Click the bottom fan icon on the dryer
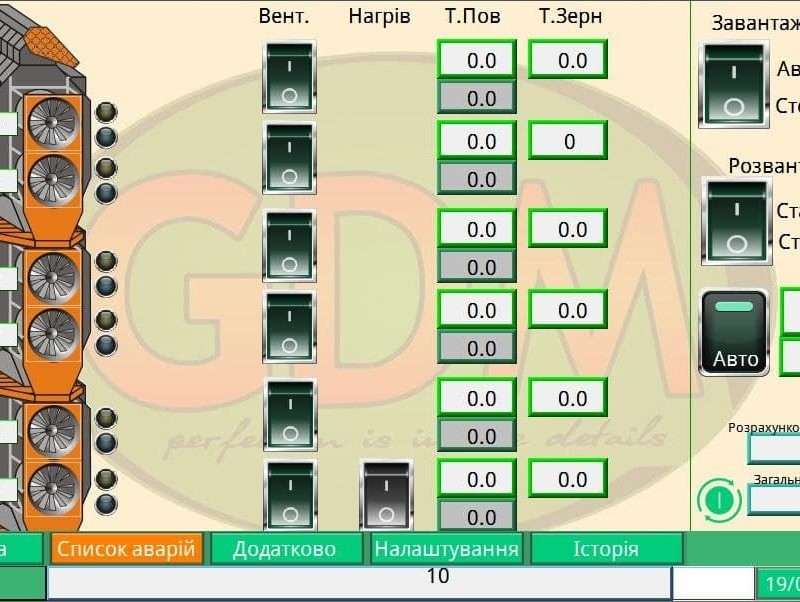The height and width of the screenshot is (602, 800). [x=53, y=489]
